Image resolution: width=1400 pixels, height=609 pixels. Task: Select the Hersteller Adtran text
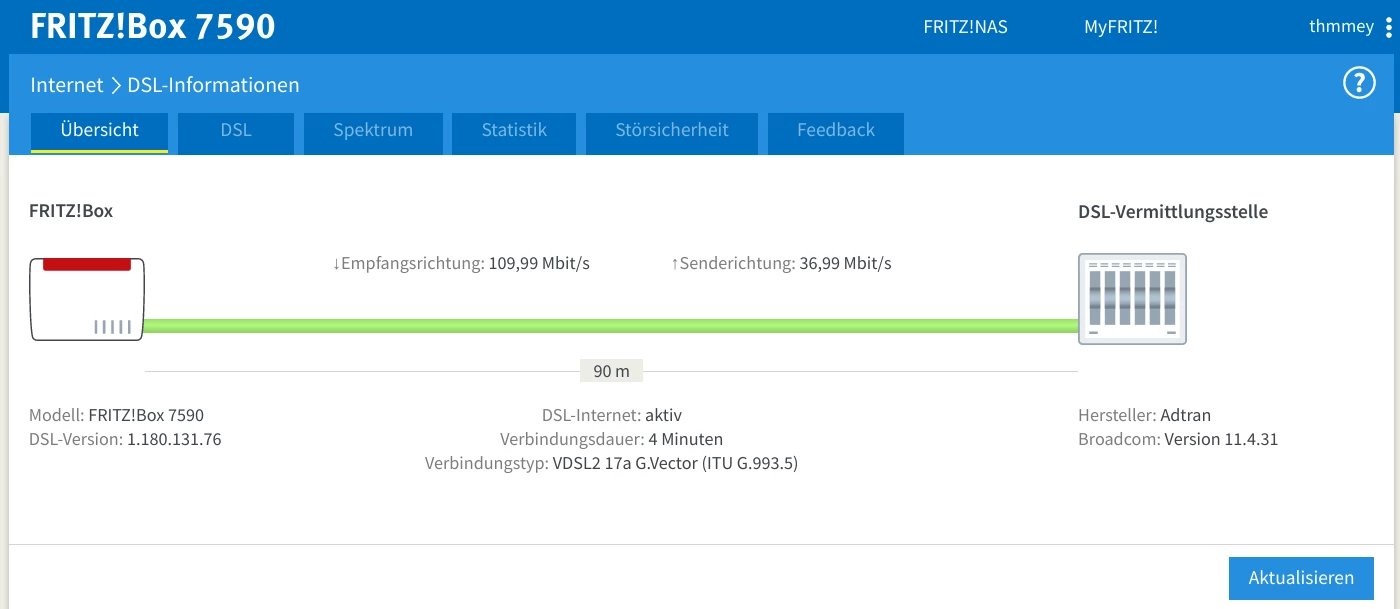pos(1144,415)
